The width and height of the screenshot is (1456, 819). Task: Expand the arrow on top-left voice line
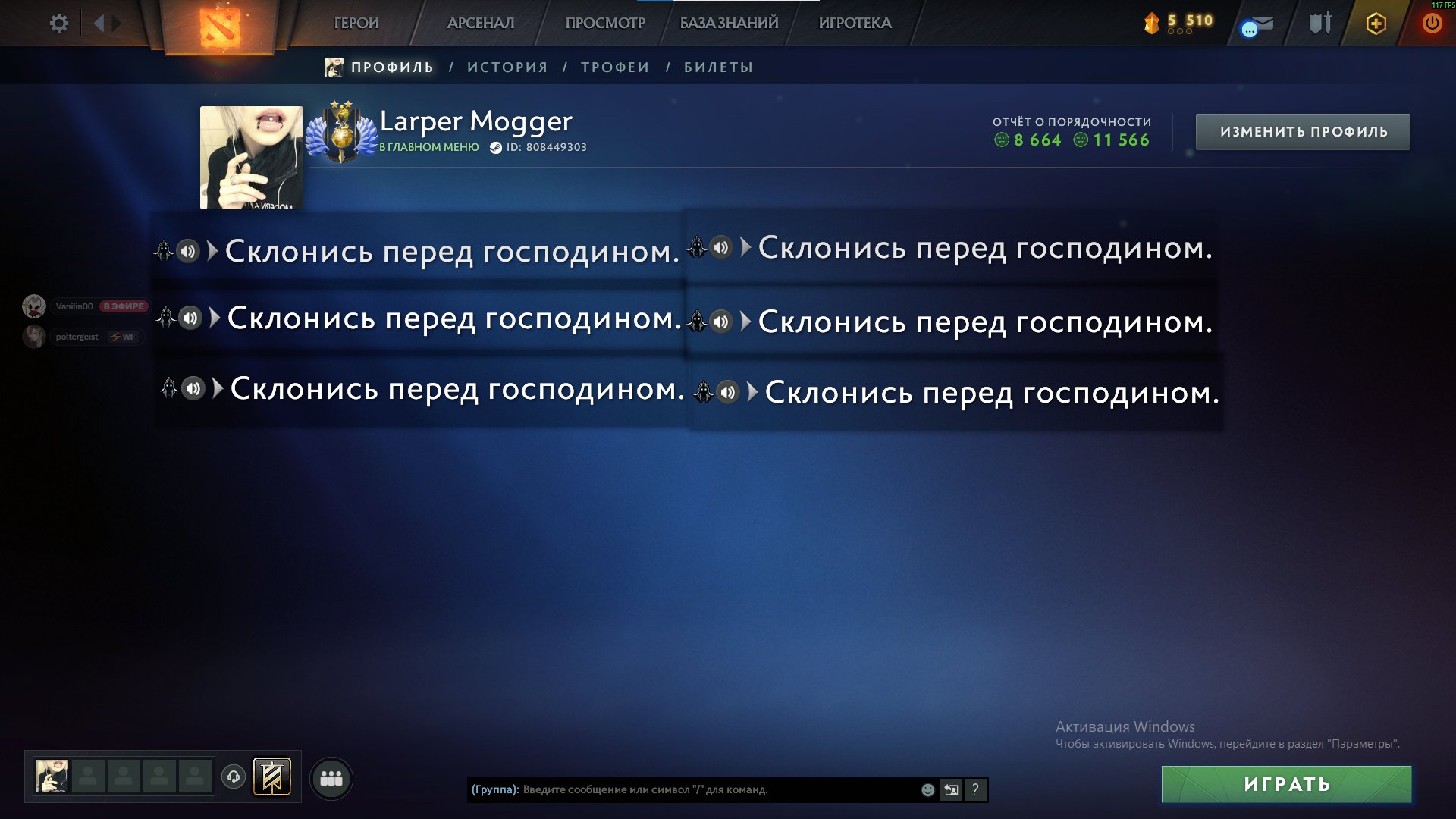[212, 250]
